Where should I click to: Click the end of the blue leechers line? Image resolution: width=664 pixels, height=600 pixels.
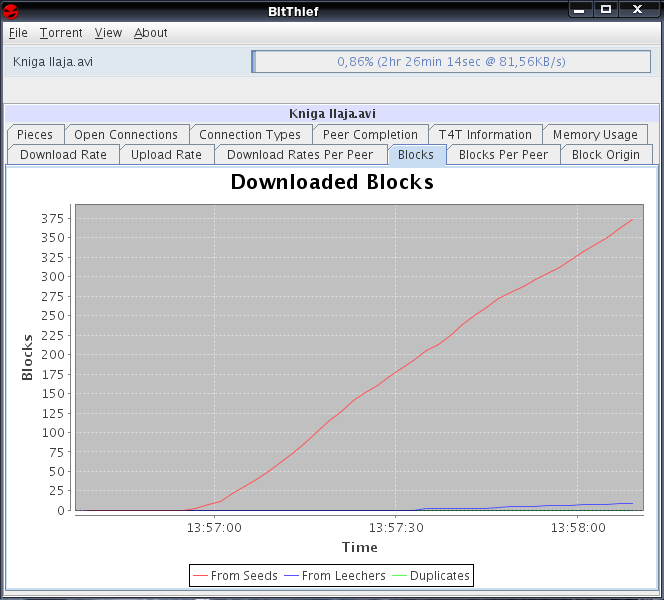(632, 503)
